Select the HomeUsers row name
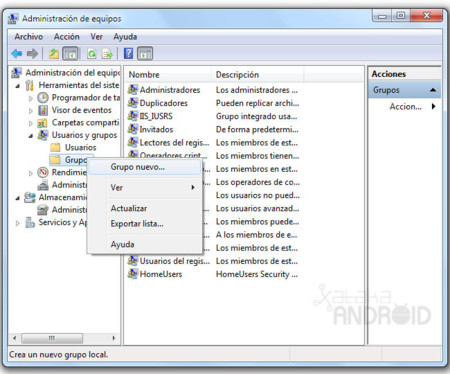 [161, 274]
